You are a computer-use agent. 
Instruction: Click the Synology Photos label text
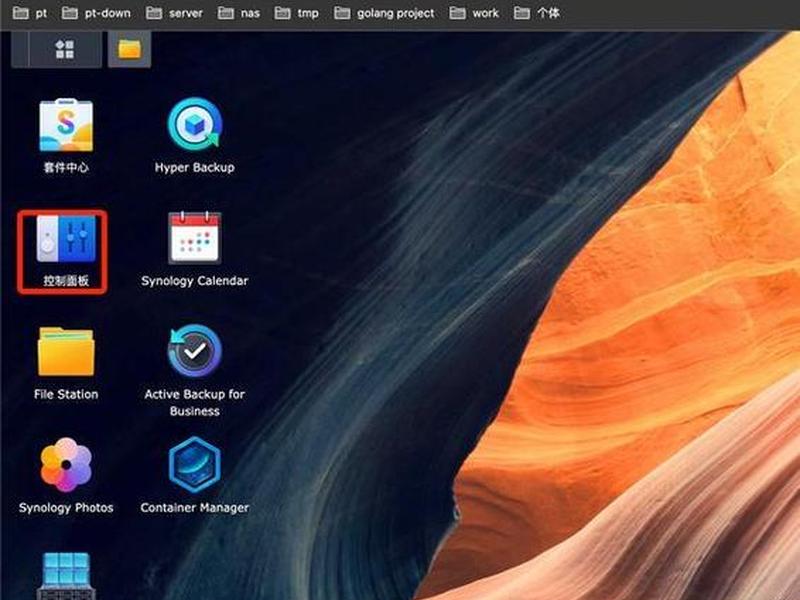[x=66, y=508]
